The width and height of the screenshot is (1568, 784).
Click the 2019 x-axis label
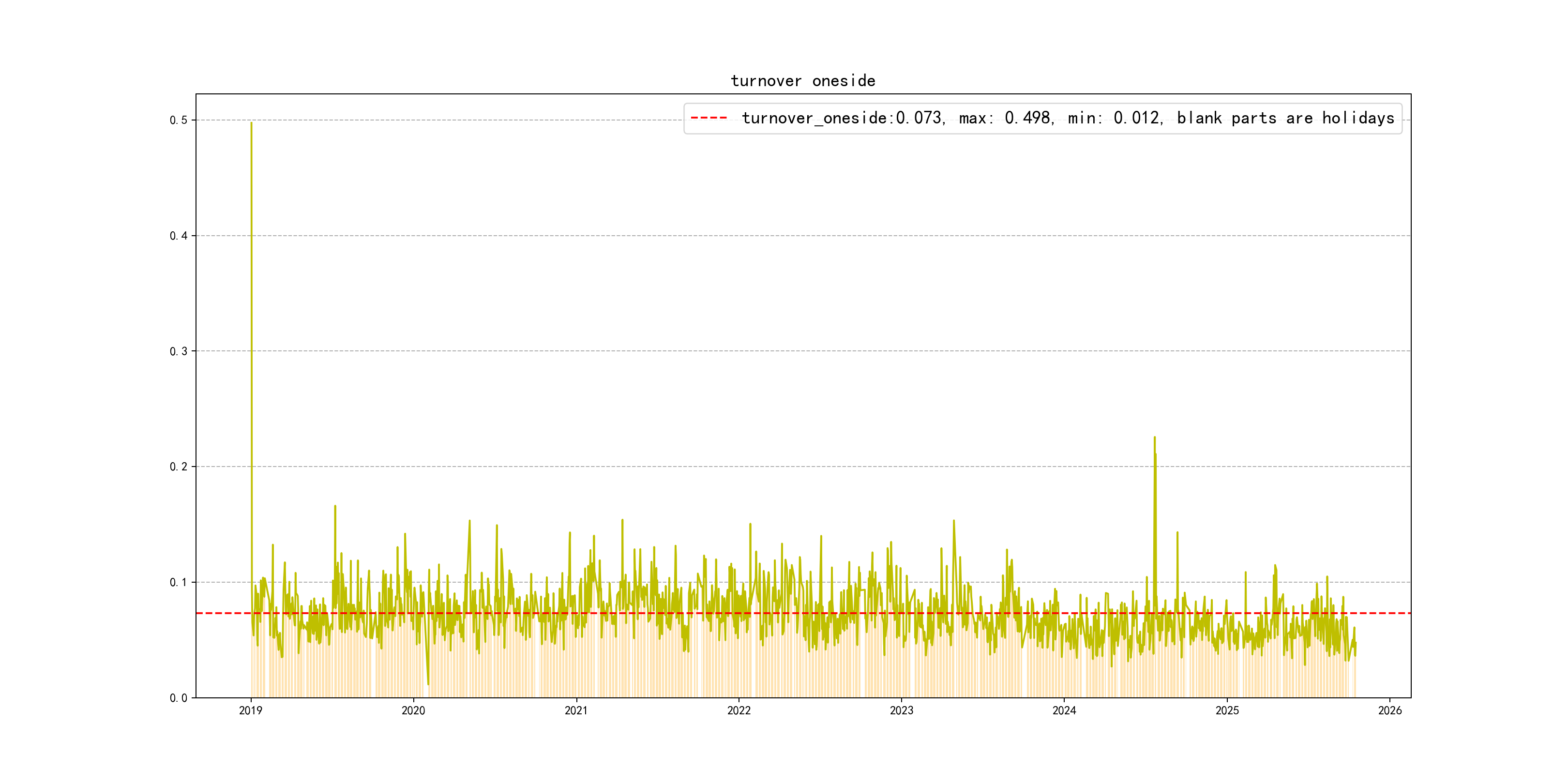point(250,710)
